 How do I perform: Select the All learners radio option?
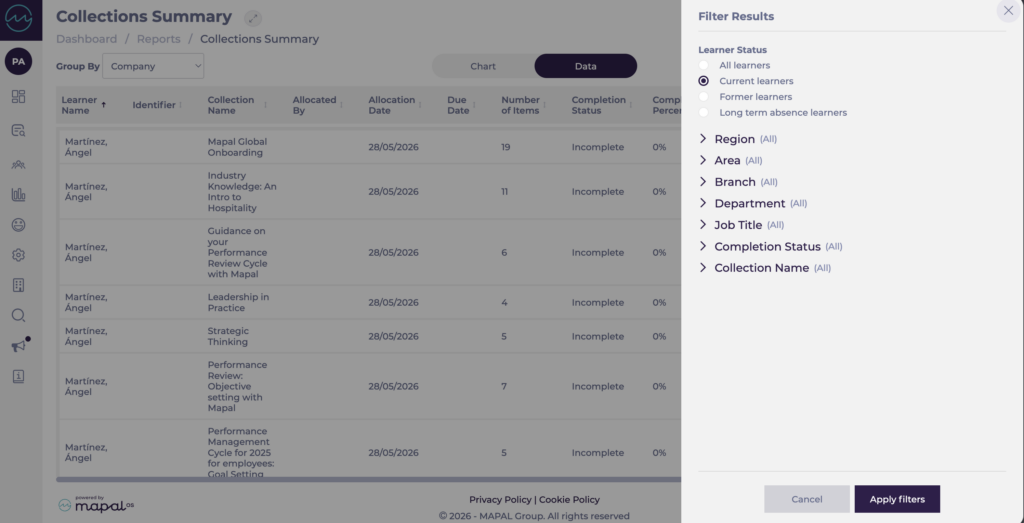coord(703,65)
